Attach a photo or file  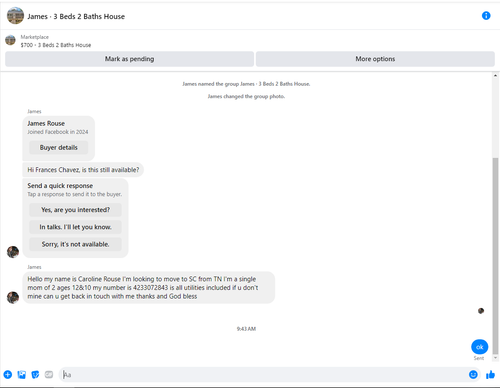coord(22,375)
